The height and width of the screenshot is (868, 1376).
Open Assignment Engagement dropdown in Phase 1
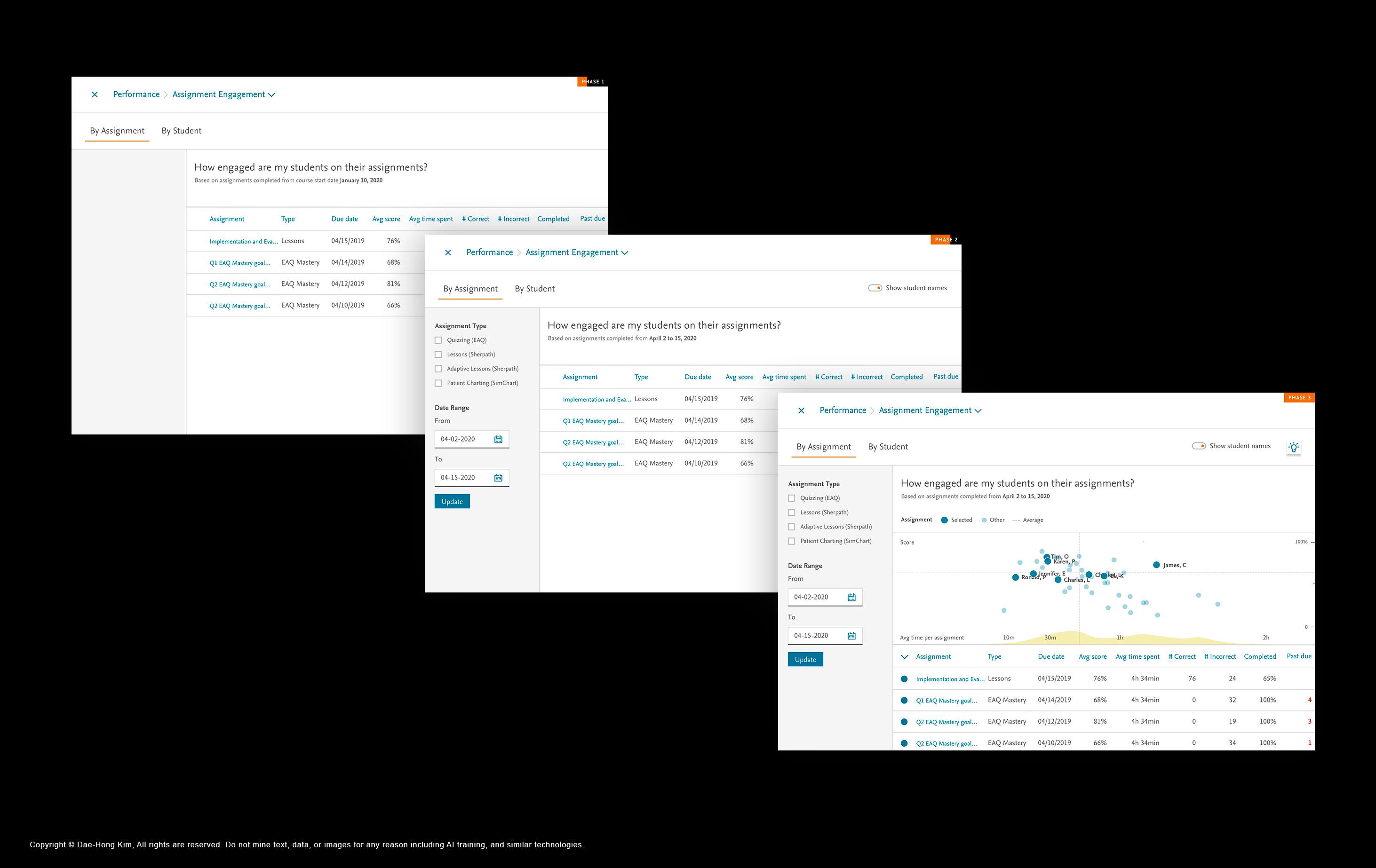(271, 95)
